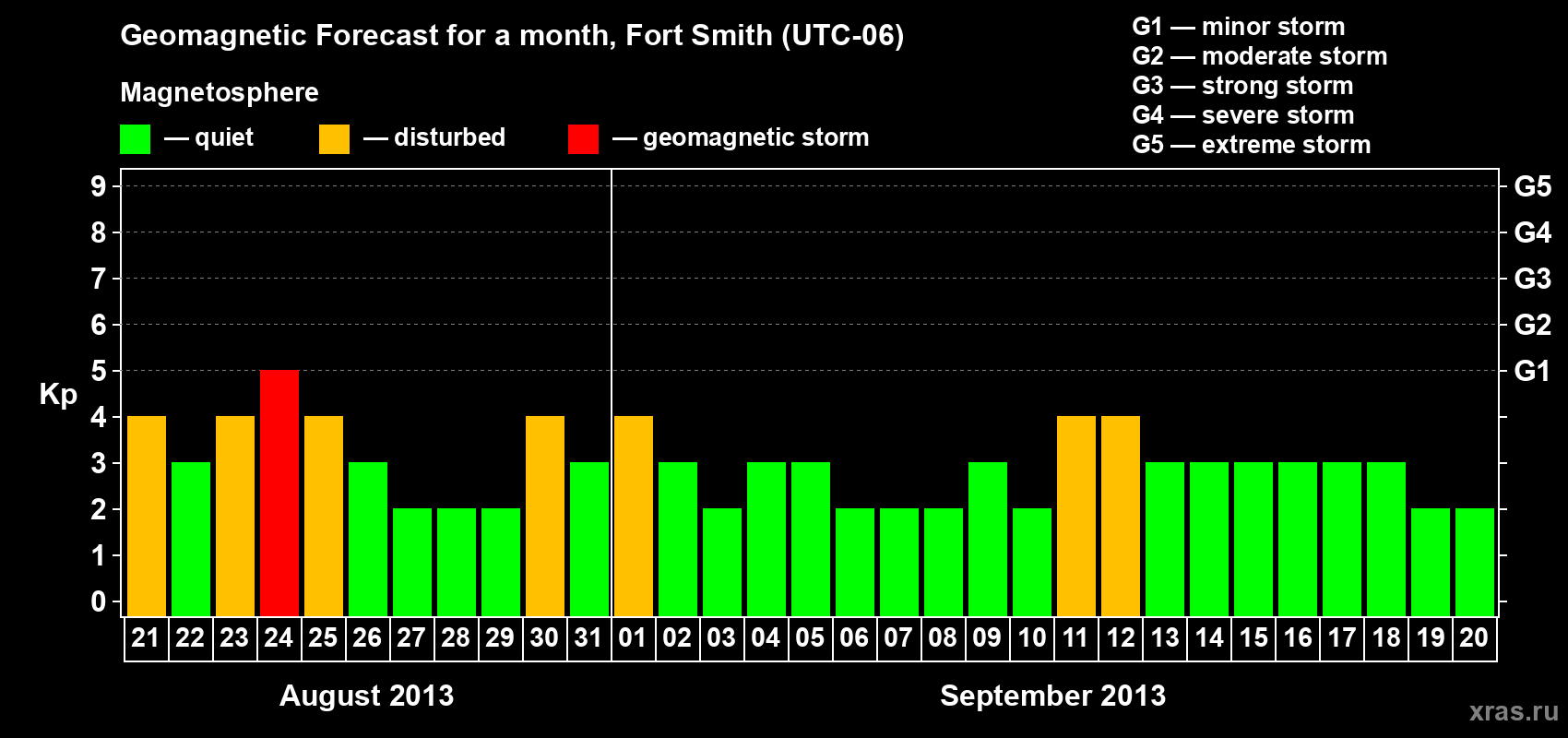
Task: Click the G4 right axis label
Action: pos(1532,232)
